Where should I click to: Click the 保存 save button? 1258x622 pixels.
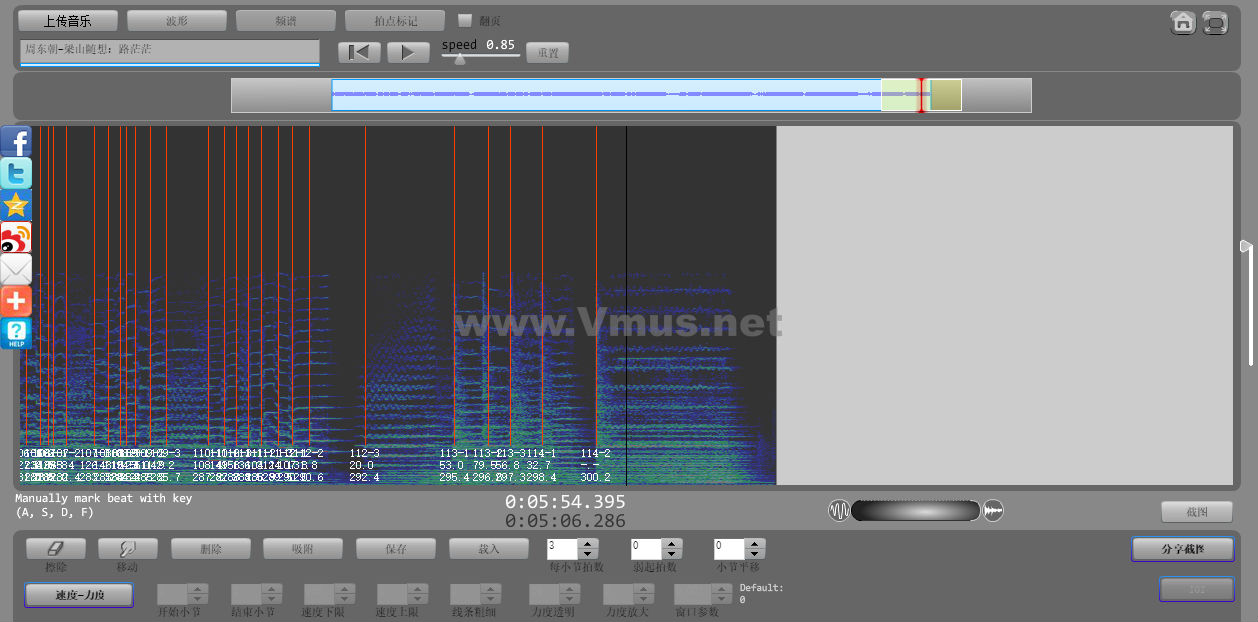click(x=396, y=549)
